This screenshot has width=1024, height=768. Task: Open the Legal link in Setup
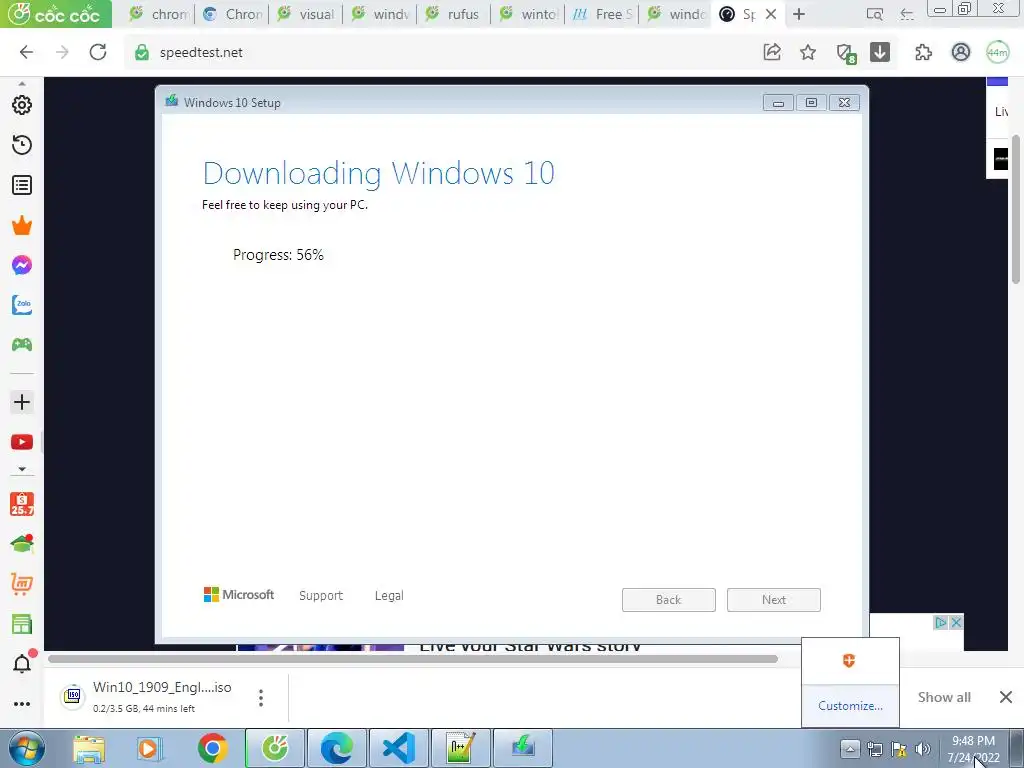coord(389,596)
